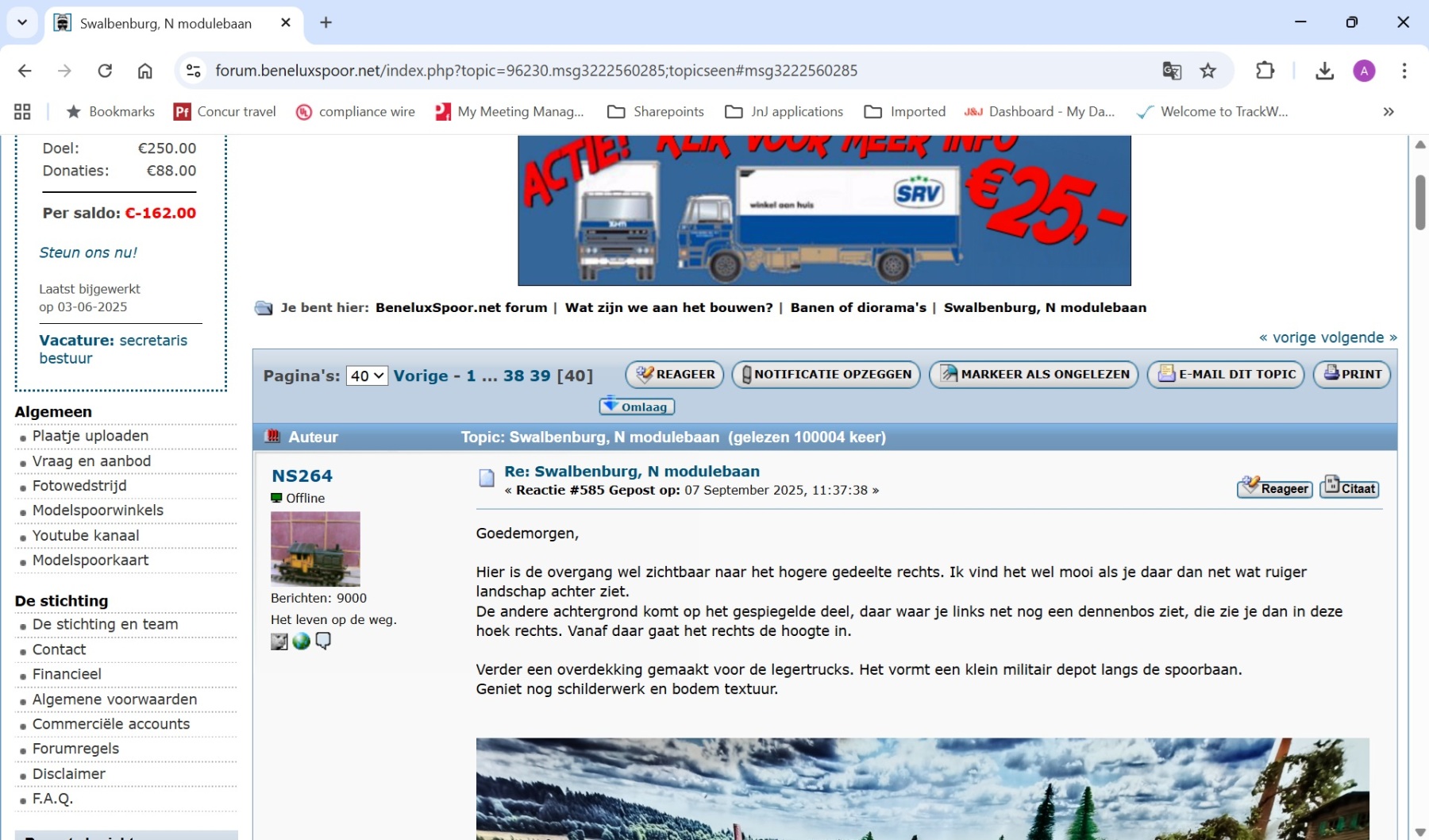The width and height of the screenshot is (1429, 840).
Task: Click the post's Reageer button
Action: [1275, 487]
